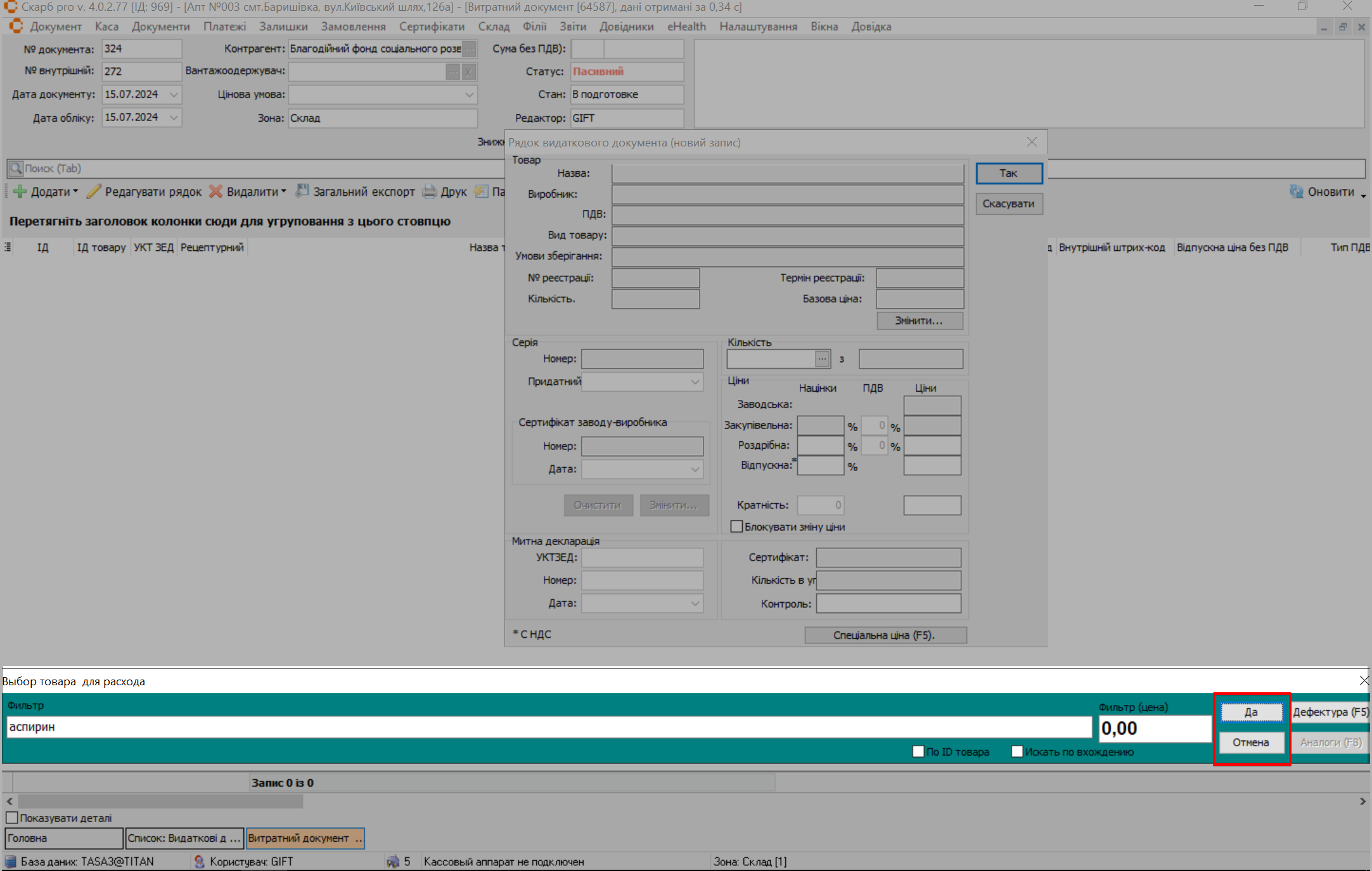Open the Дата обліку date dropdown

pos(174,117)
